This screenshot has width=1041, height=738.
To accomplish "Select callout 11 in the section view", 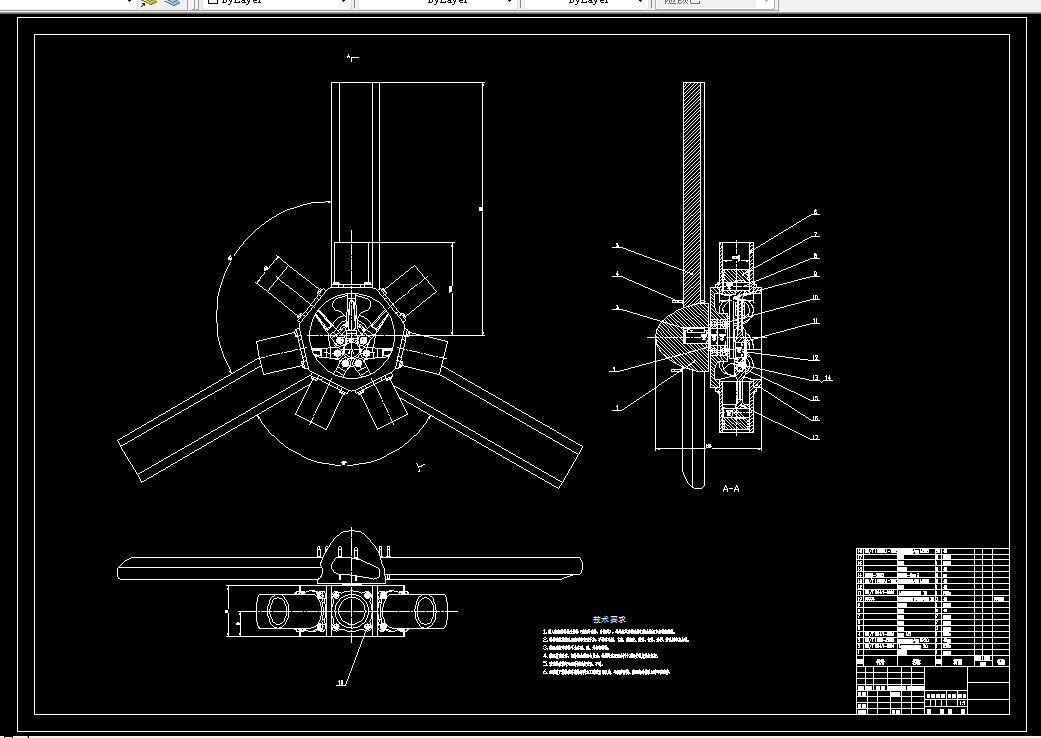I will (816, 321).
